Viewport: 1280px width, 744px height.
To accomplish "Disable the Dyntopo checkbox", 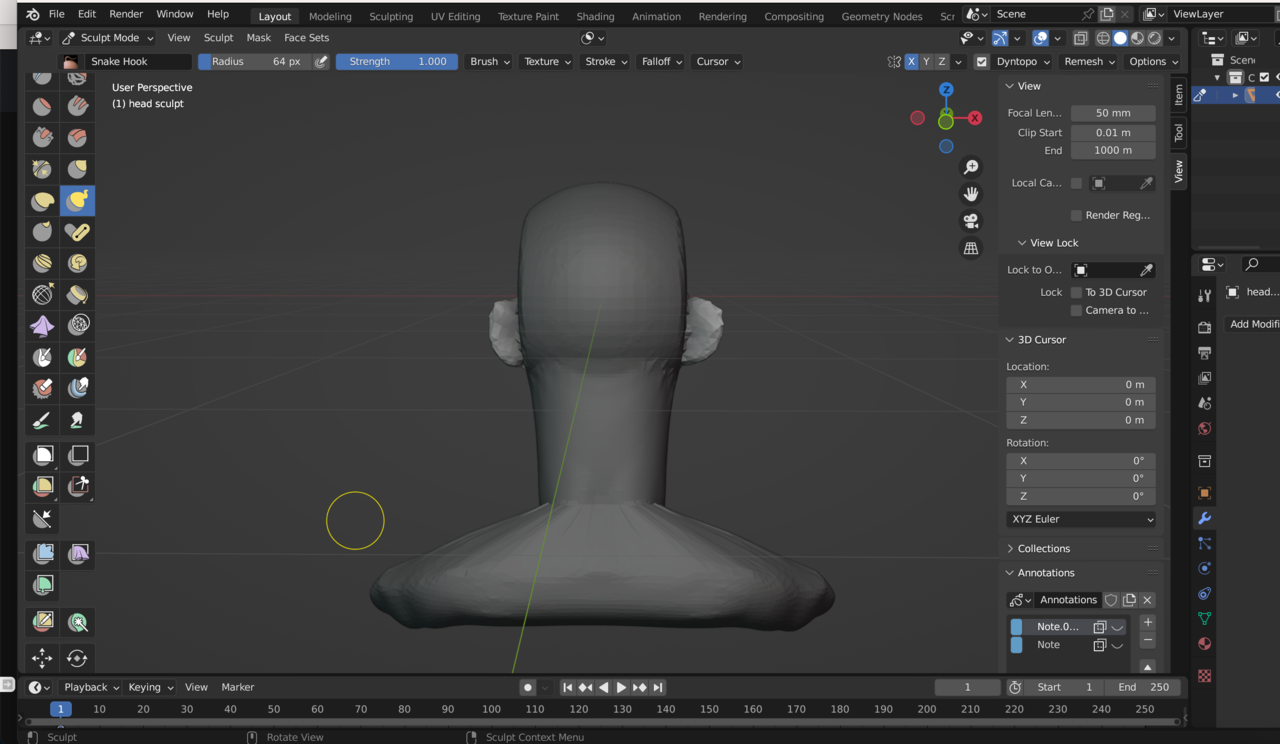I will [981, 62].
